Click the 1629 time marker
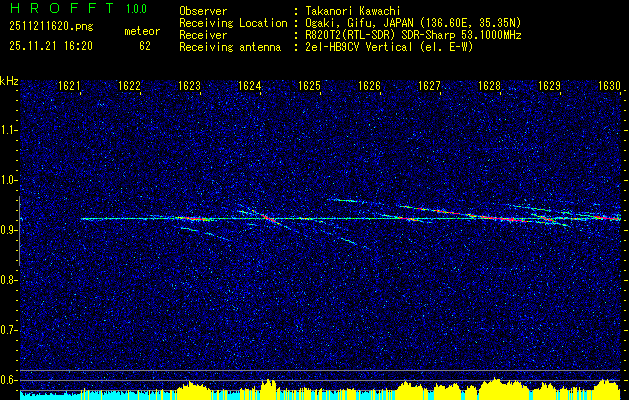Viewport: 629px width, 400px height. coord(549,86)
